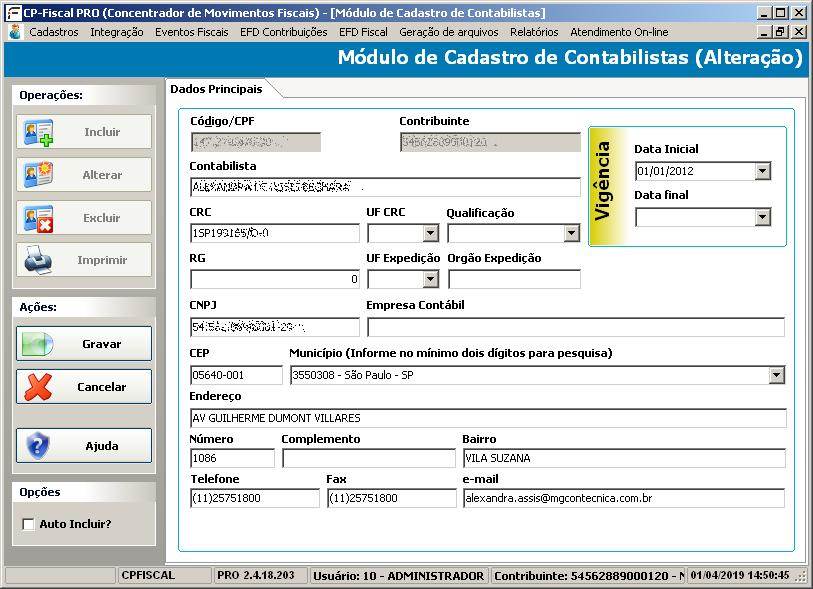Image resolution: width=813 pixels, height=589 pixels.
Task: Click the Cancelar button label
Action: [x=102, y=387]
